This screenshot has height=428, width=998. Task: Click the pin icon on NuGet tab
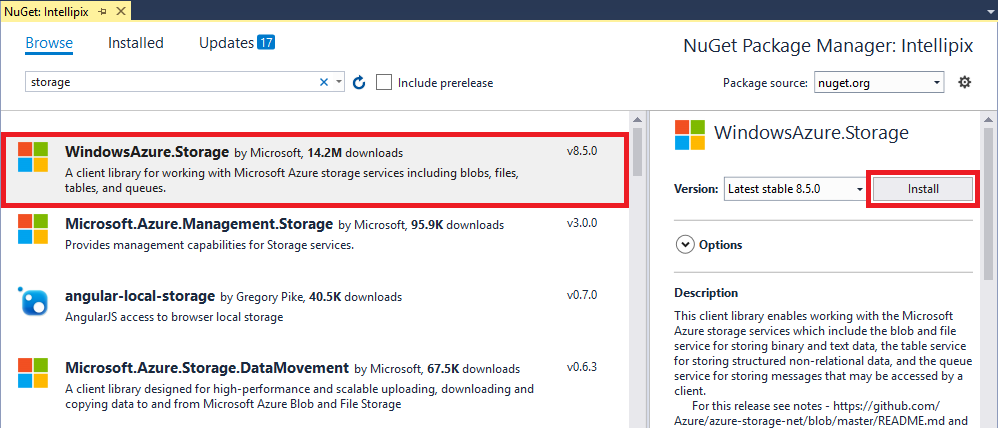[104, 8]
